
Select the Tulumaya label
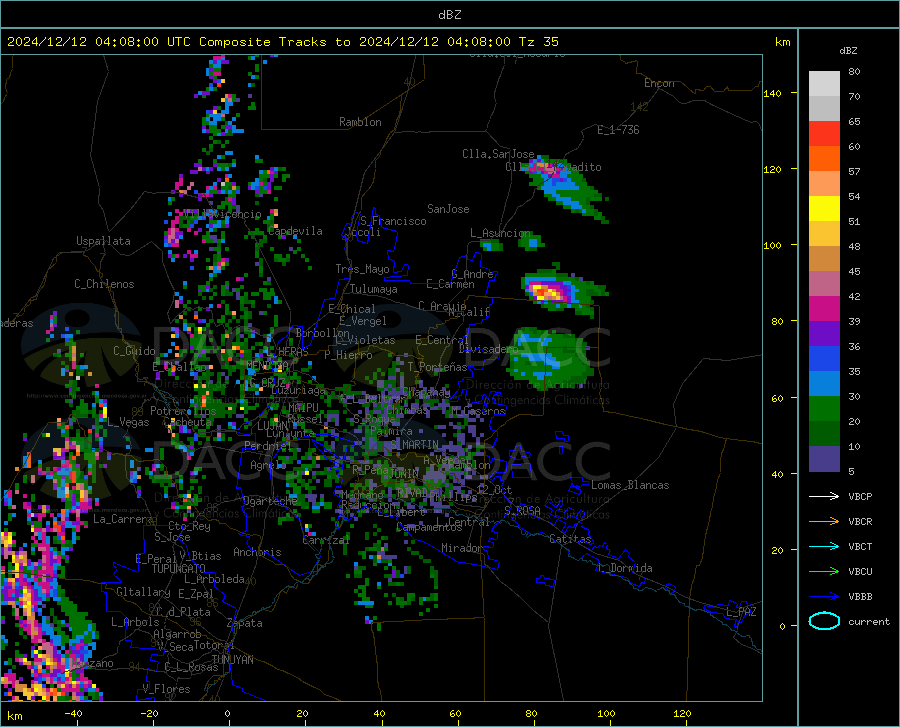(x=374, y=289)
